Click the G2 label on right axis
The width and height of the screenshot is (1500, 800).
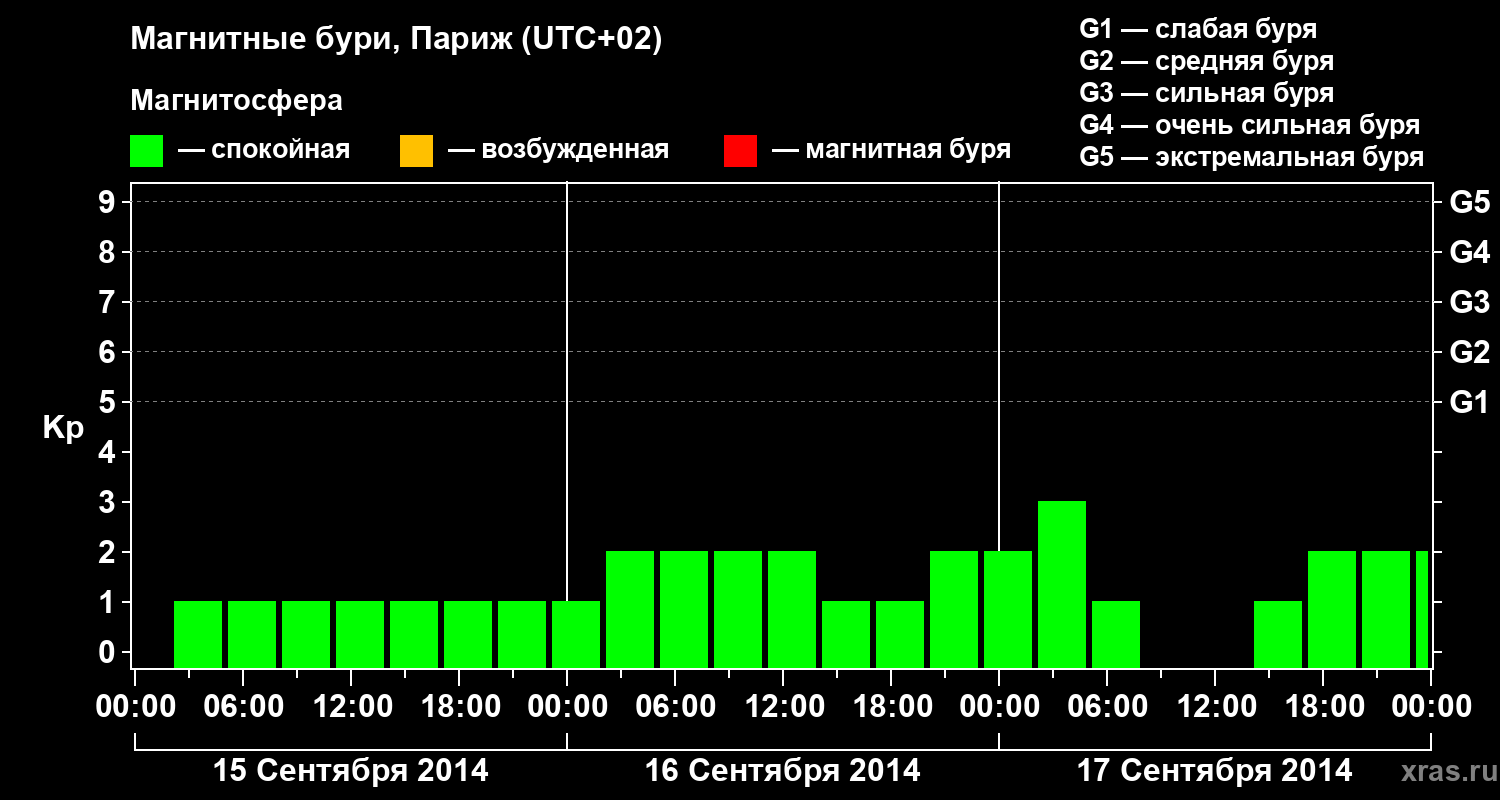[x=1469, y=352]
